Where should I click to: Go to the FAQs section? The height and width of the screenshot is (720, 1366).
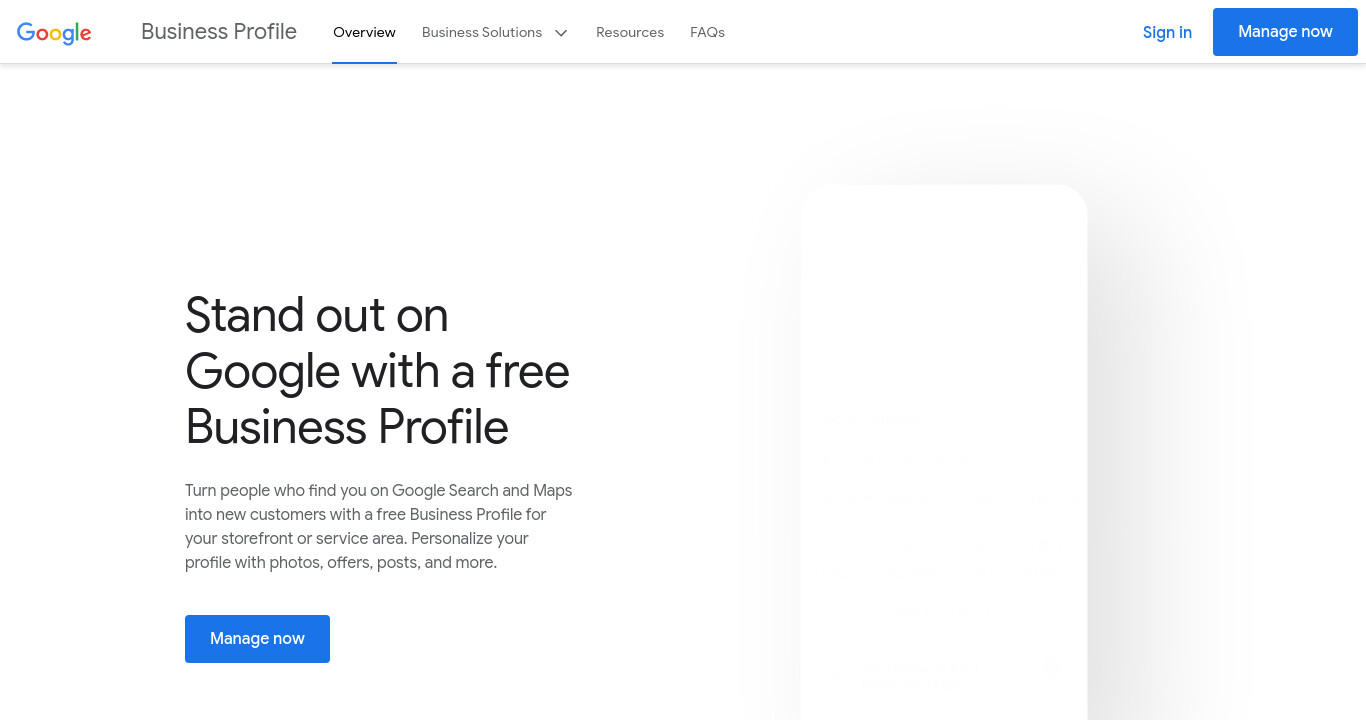coord(707,32)
